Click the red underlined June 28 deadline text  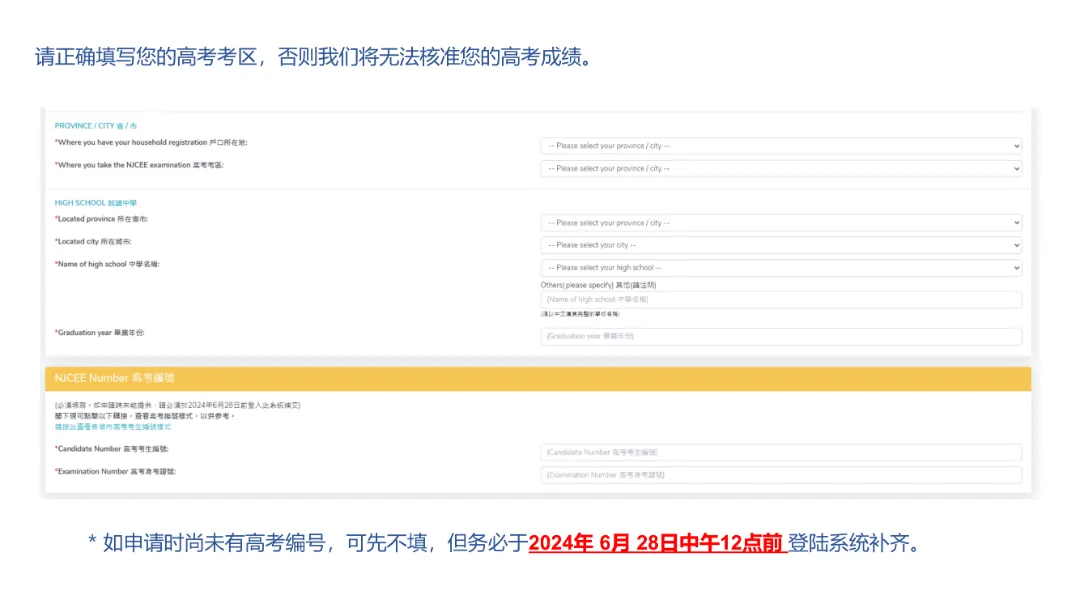click(x=657, y=543)
